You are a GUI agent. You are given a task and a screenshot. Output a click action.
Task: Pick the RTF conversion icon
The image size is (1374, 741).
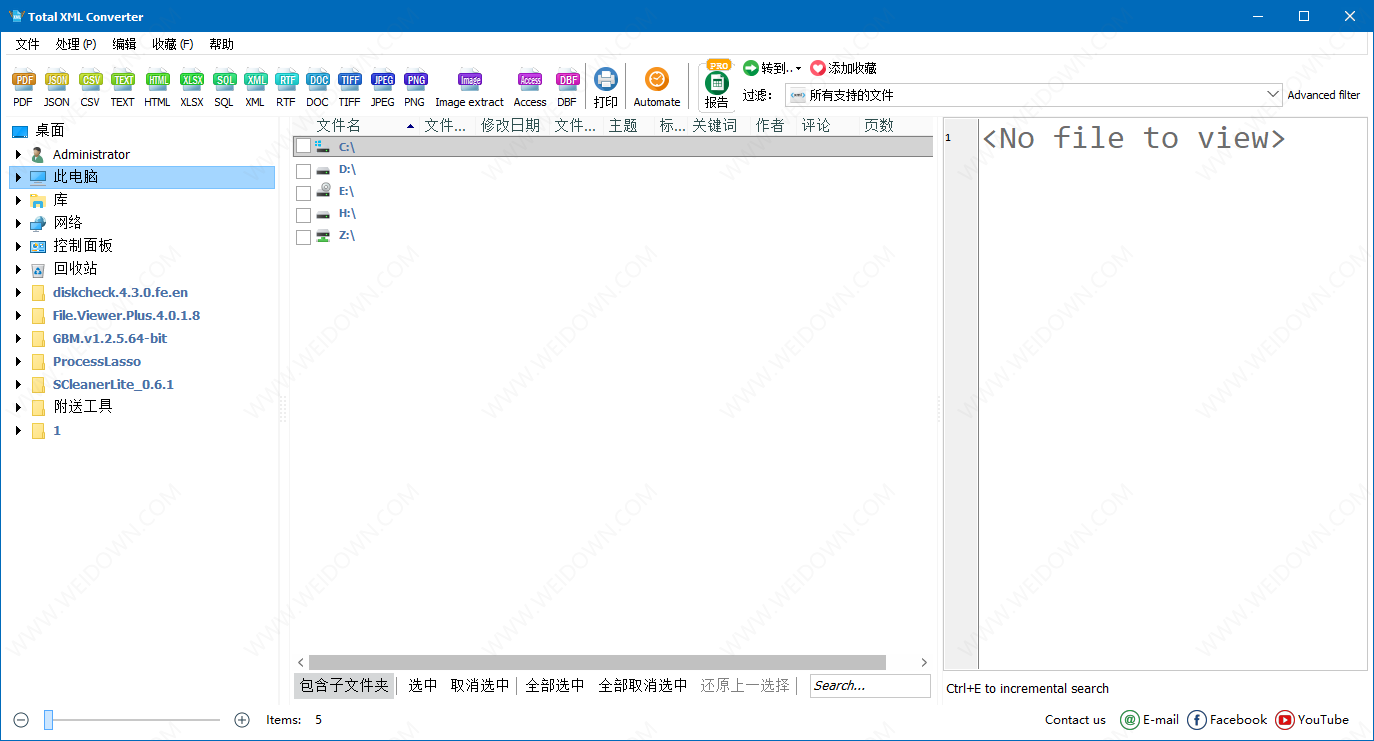pos(286,81)
